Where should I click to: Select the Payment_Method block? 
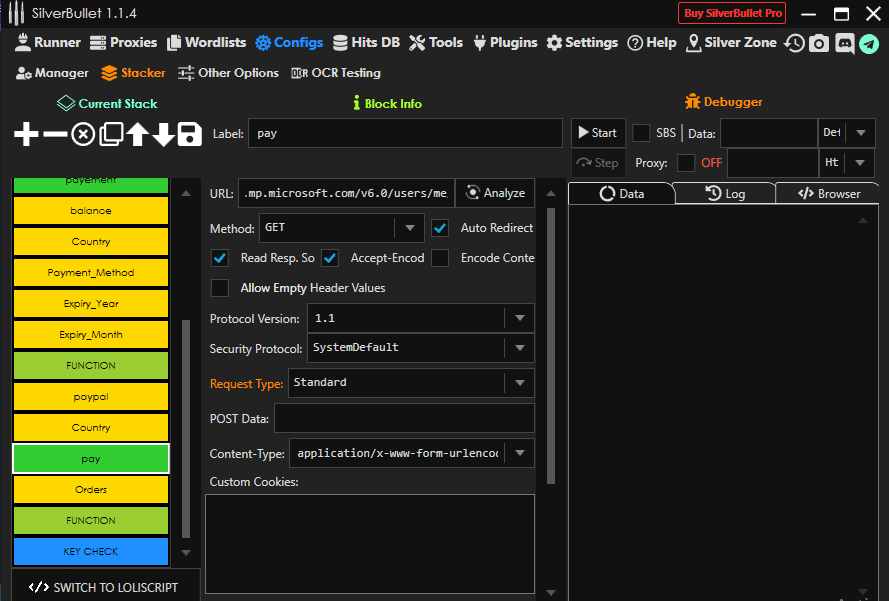[x=91, y=273]
